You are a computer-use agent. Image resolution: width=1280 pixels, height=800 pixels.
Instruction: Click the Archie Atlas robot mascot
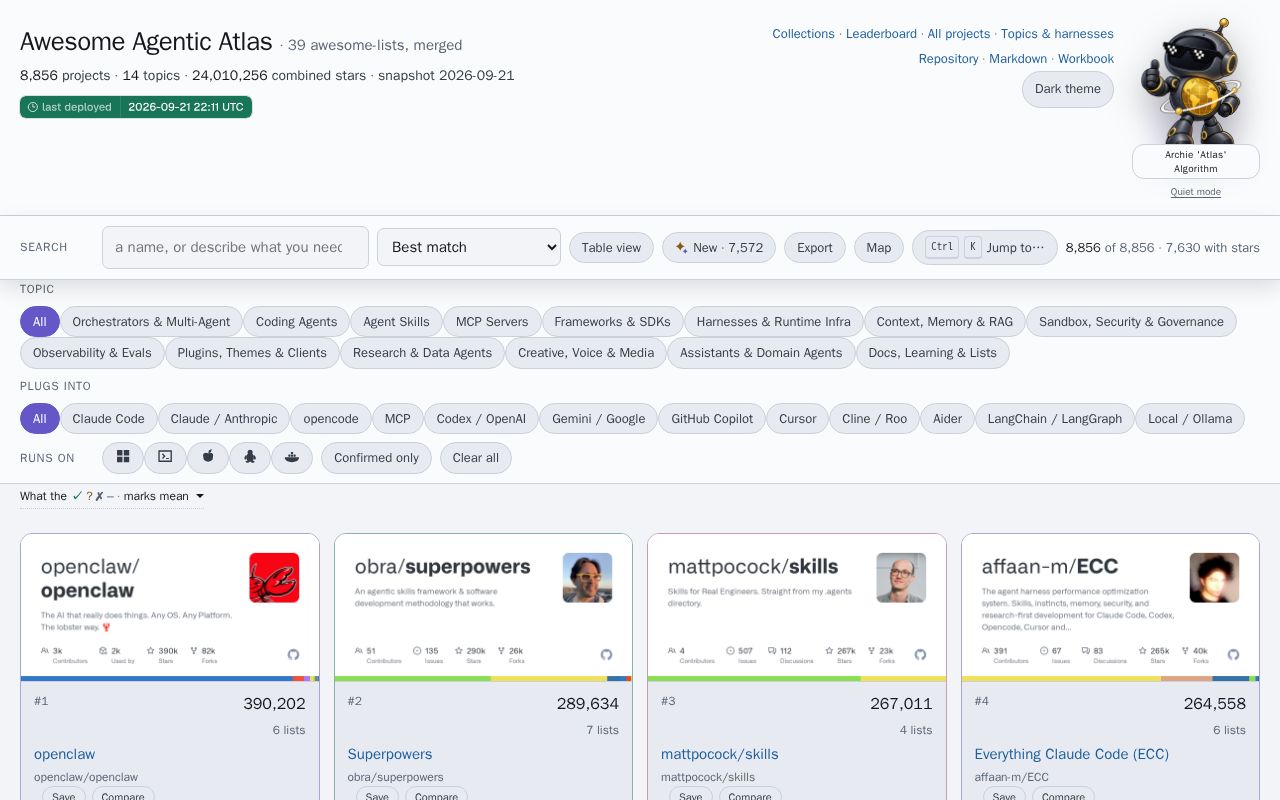(x=1195, y=82)
